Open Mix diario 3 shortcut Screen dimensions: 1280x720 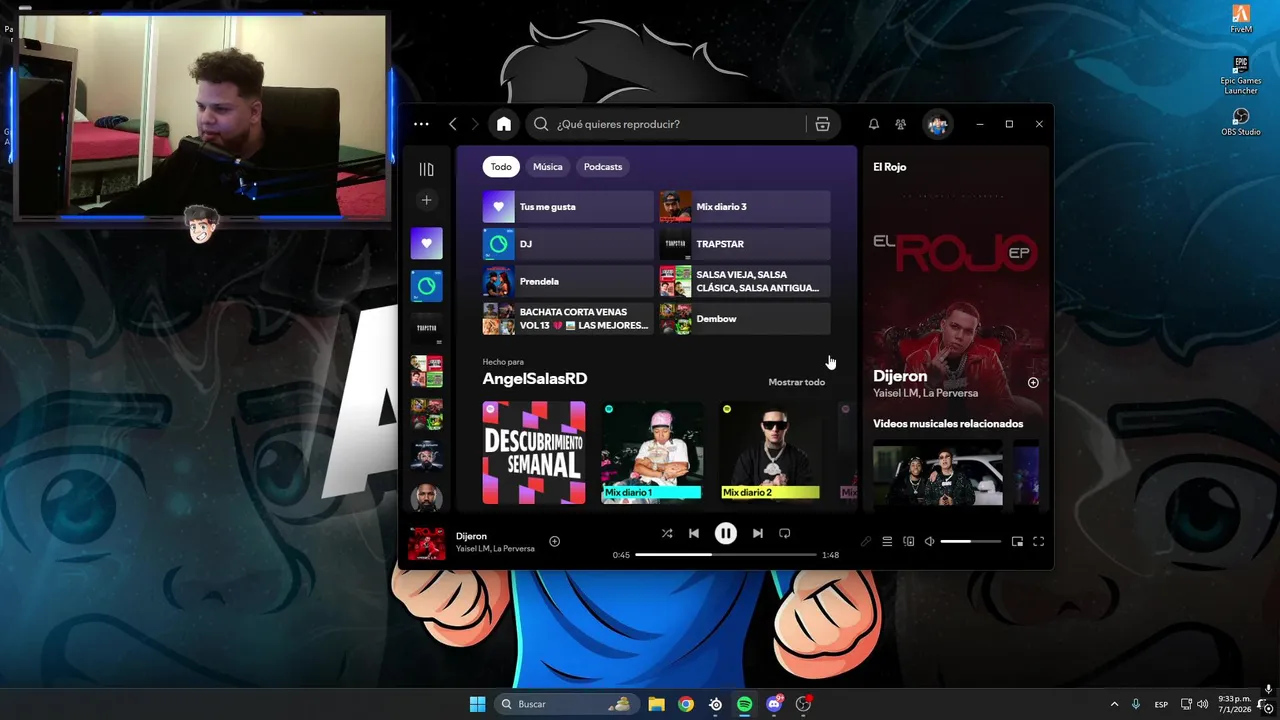745,207
